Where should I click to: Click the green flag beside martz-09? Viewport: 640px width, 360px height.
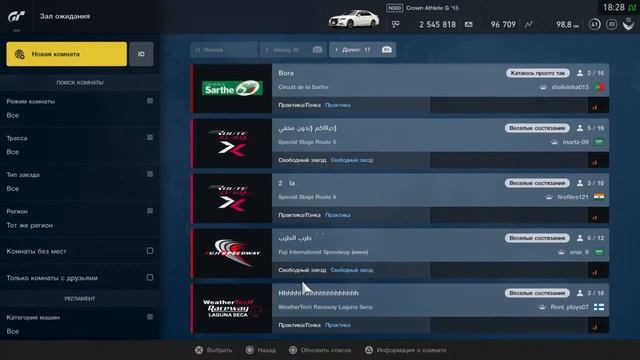(x=599, y=142)
